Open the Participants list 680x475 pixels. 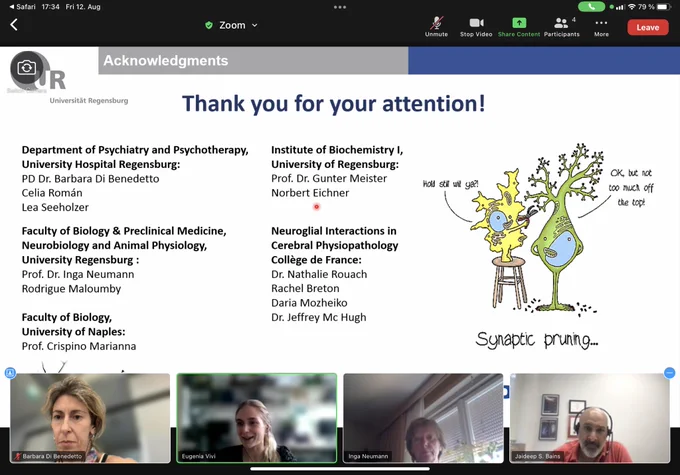point(562,26)
